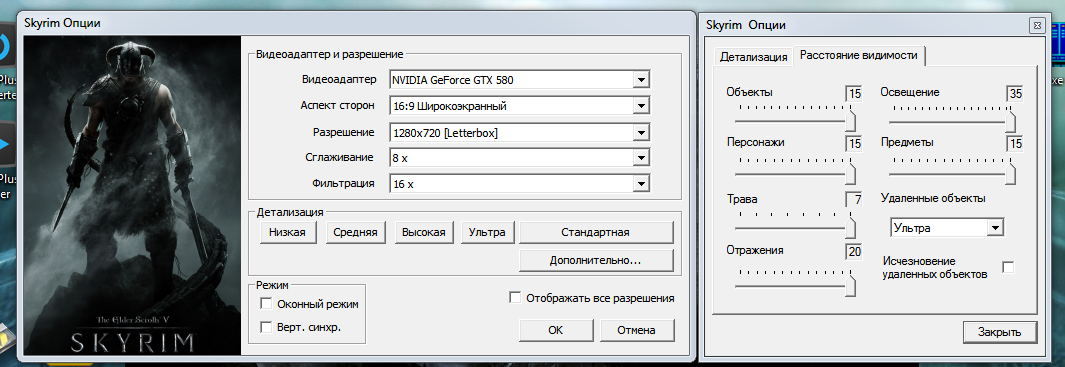Choose the Ультра detail preset
The height and width of the screenshot is (367, 1065).
(487, 232)
